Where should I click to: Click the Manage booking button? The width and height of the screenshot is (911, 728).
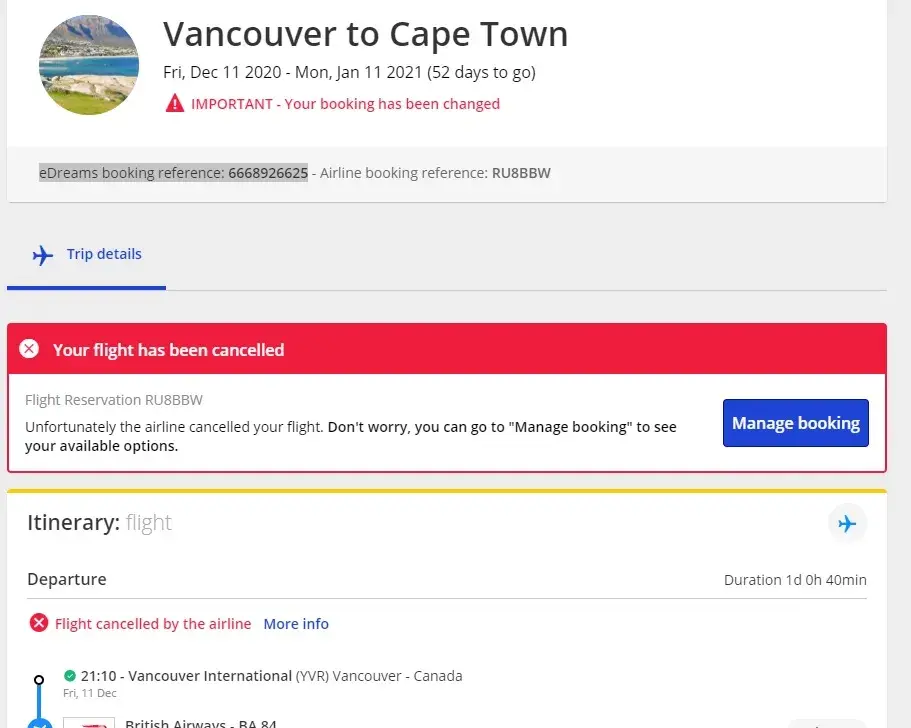[x=795, y=423]
